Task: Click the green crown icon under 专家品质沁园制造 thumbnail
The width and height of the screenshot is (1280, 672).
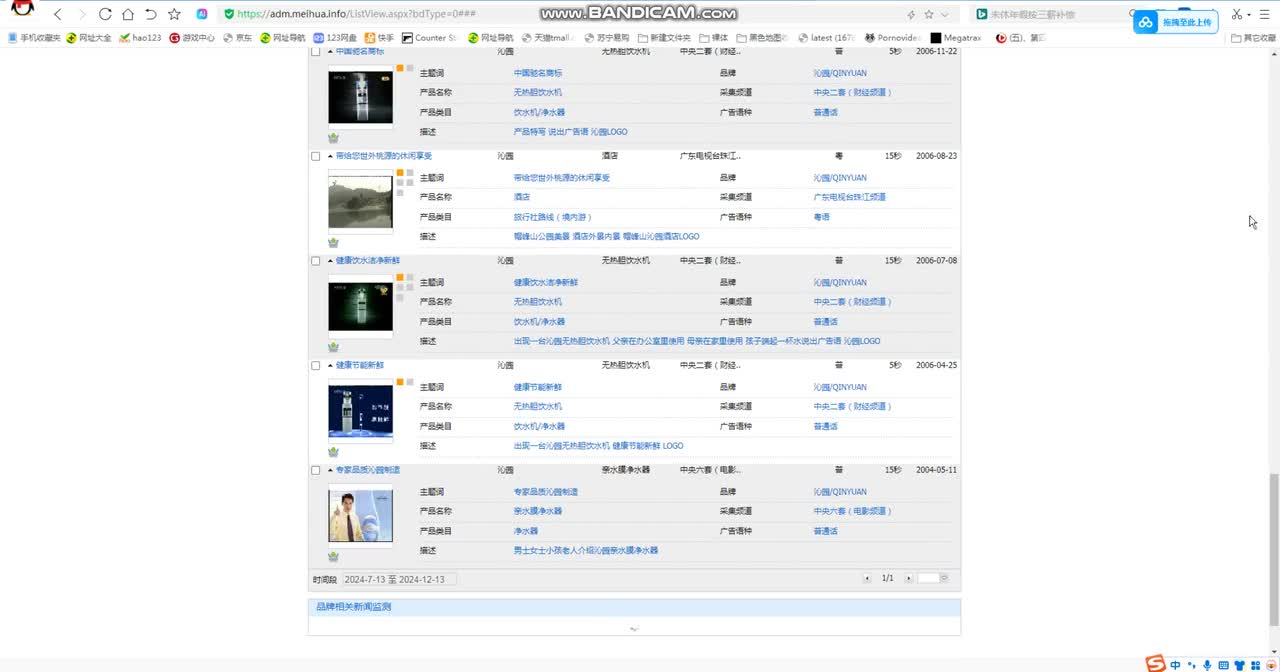Action: [x=333, y=557]
